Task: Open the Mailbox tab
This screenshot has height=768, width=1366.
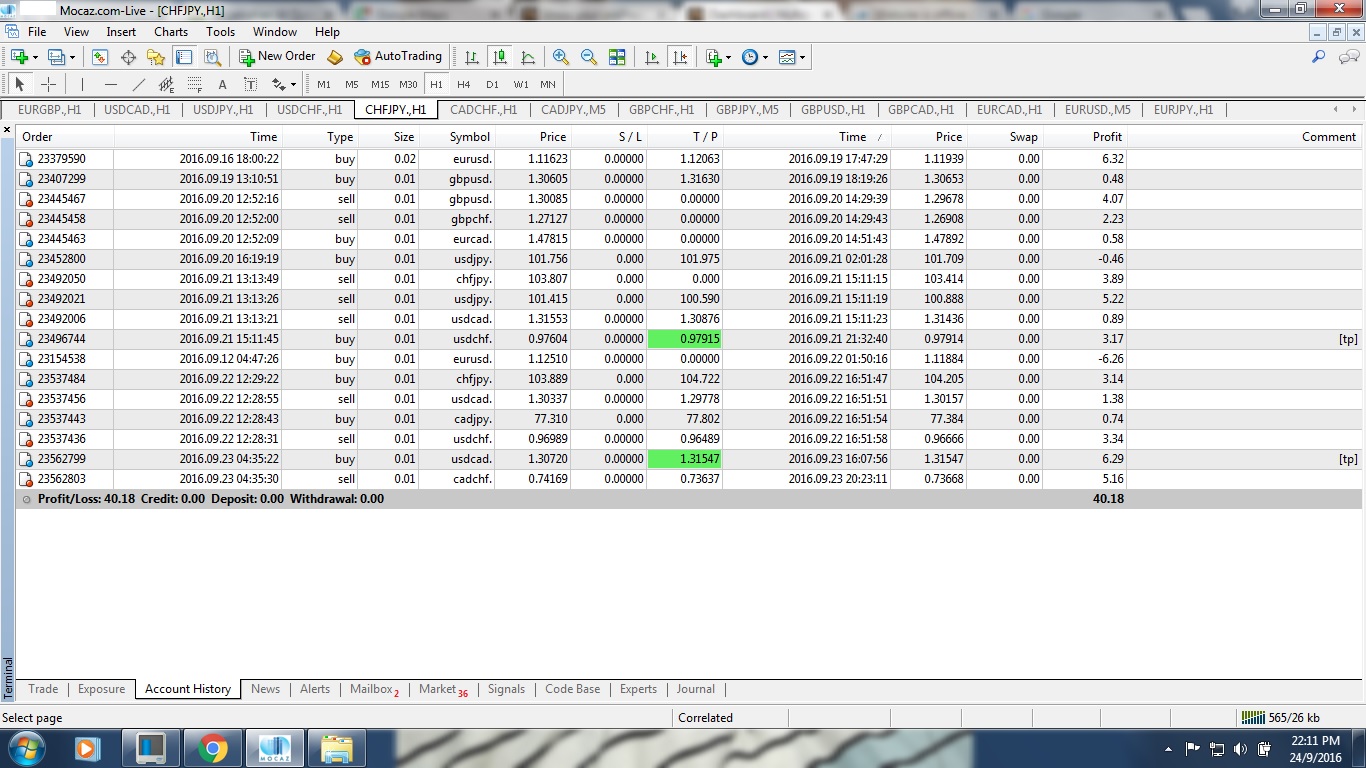Action: click(374, 689)
